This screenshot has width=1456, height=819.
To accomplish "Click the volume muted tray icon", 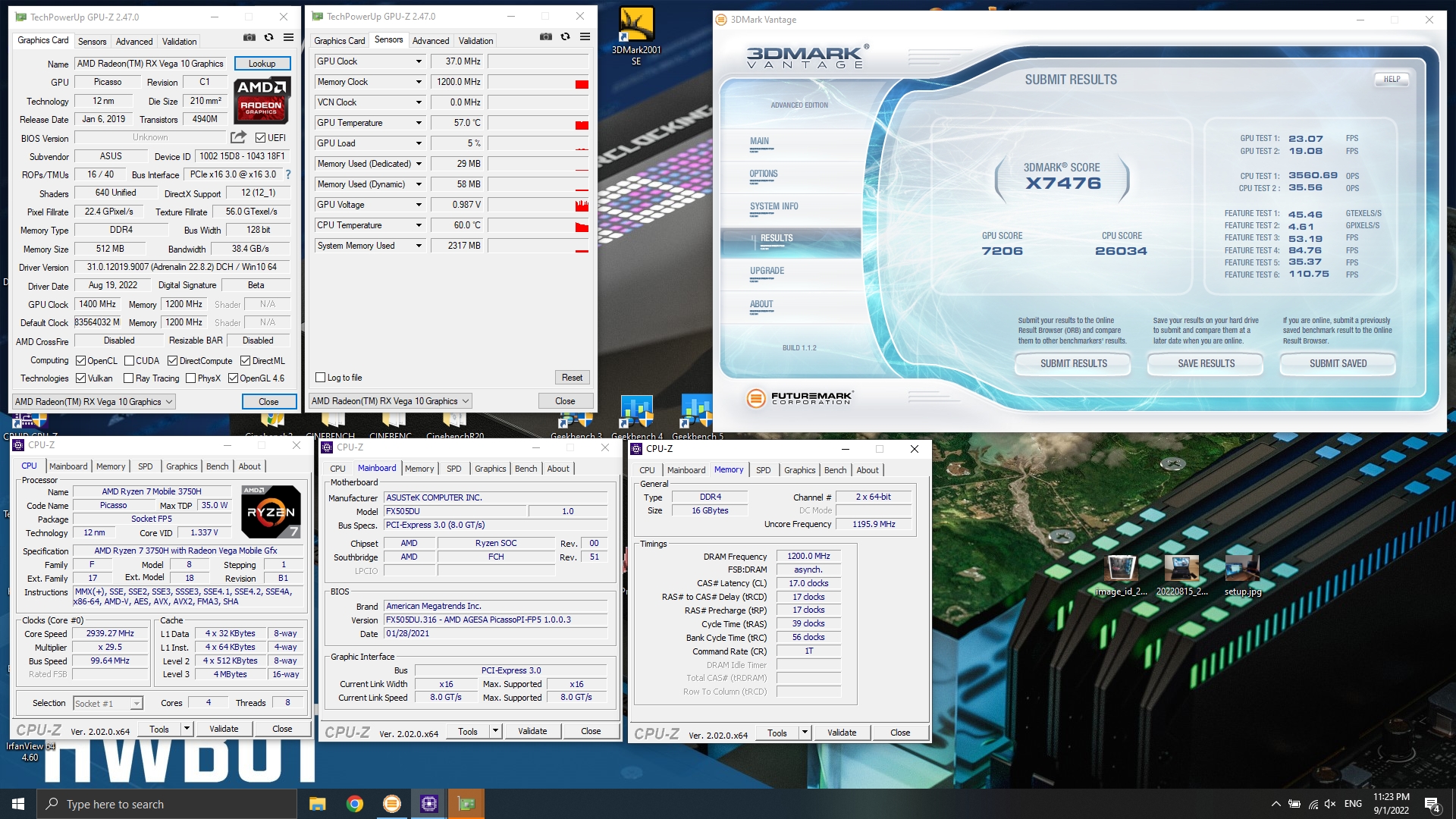I will 1330,804.
